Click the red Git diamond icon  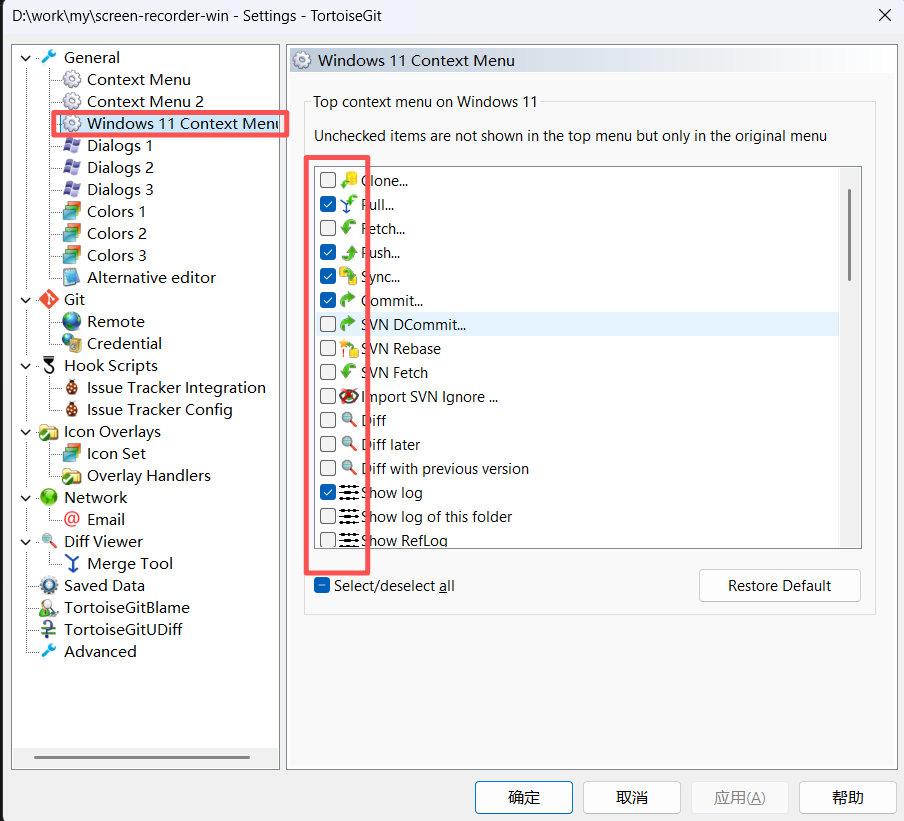pos(49,299)
